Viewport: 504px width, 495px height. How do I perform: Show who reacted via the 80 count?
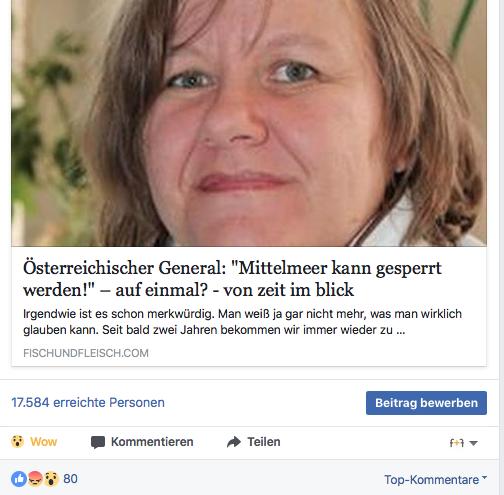[70, 479]
